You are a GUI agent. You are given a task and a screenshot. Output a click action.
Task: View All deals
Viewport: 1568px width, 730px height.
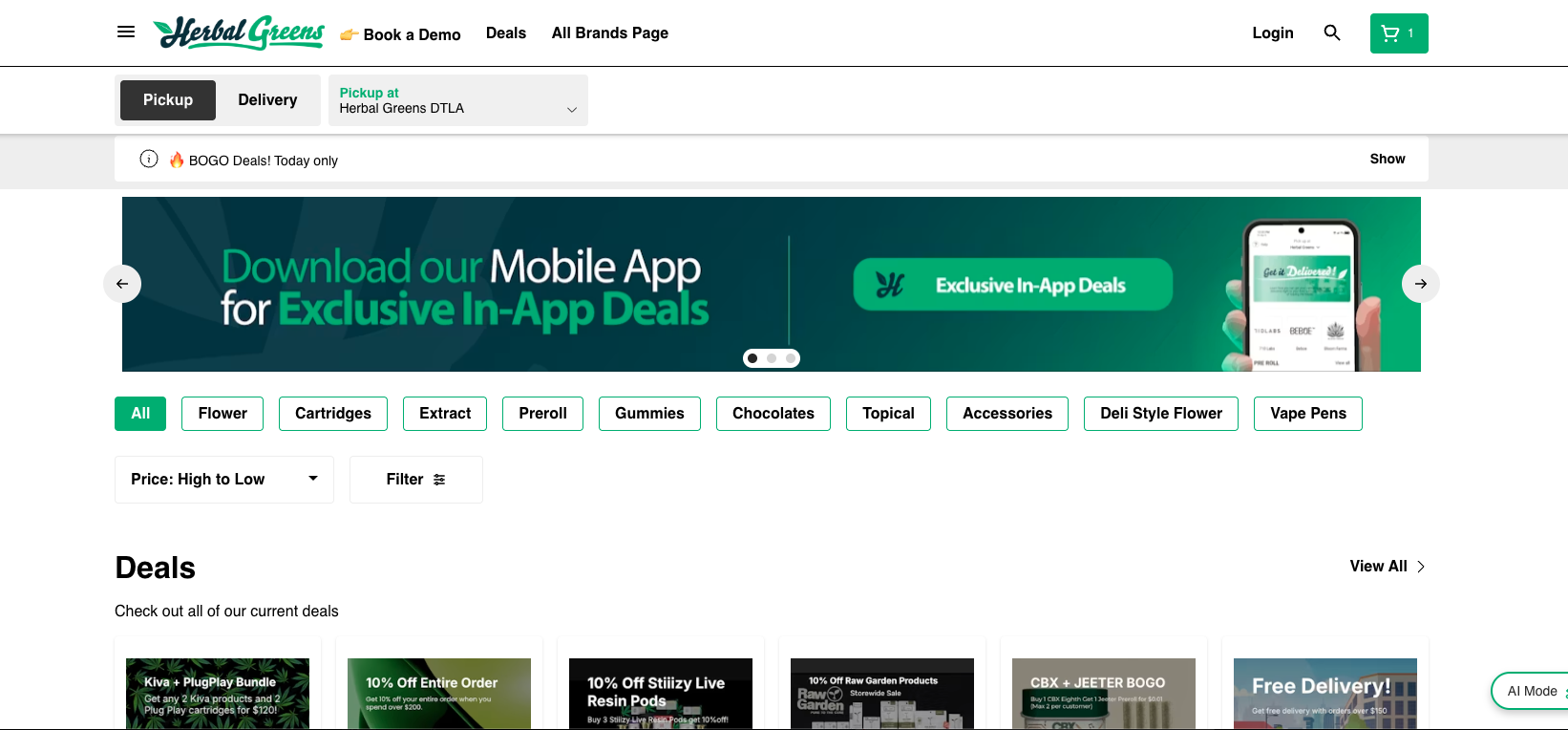point(1388,567)
